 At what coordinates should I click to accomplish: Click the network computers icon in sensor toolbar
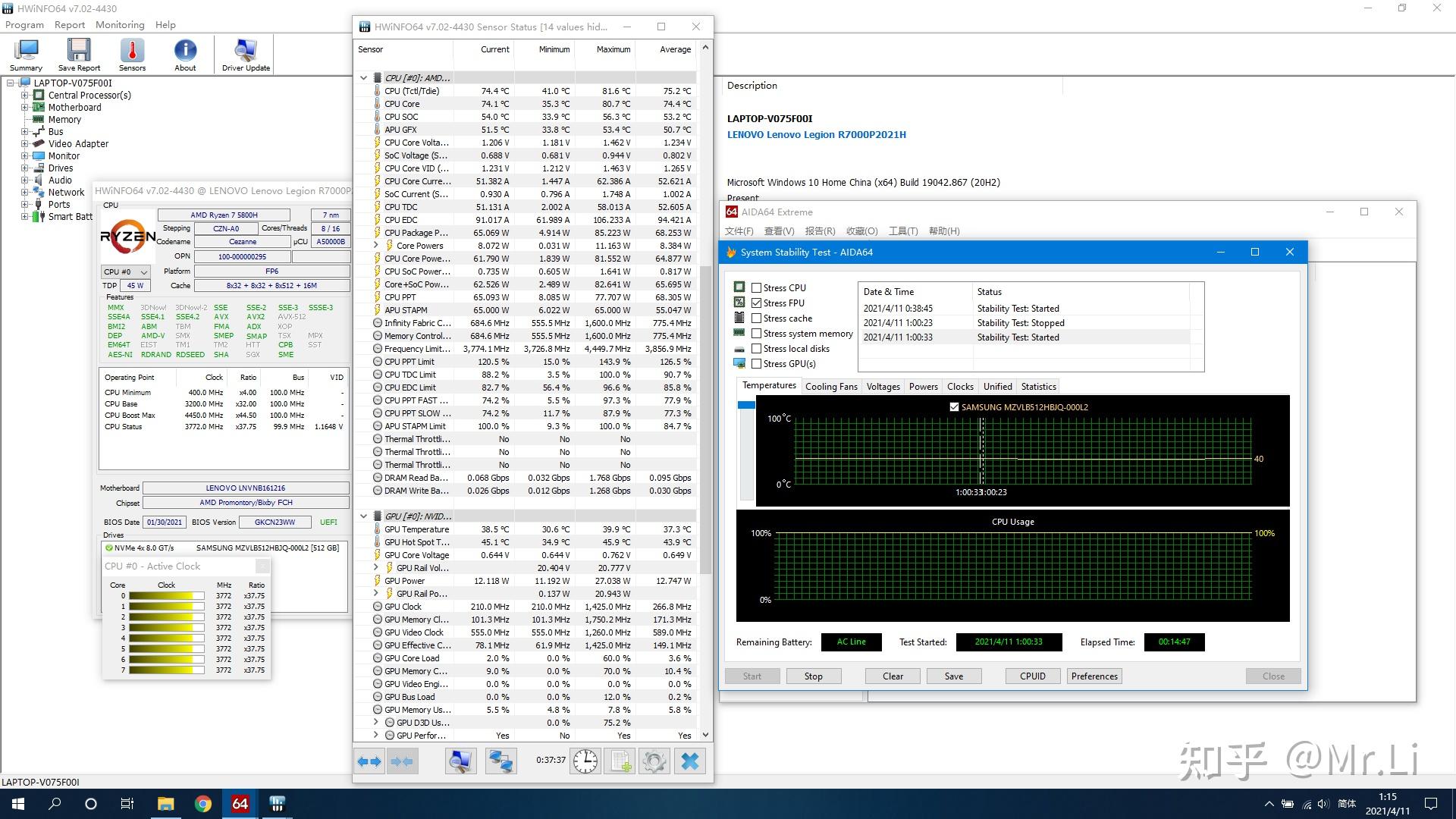(500, 761)
